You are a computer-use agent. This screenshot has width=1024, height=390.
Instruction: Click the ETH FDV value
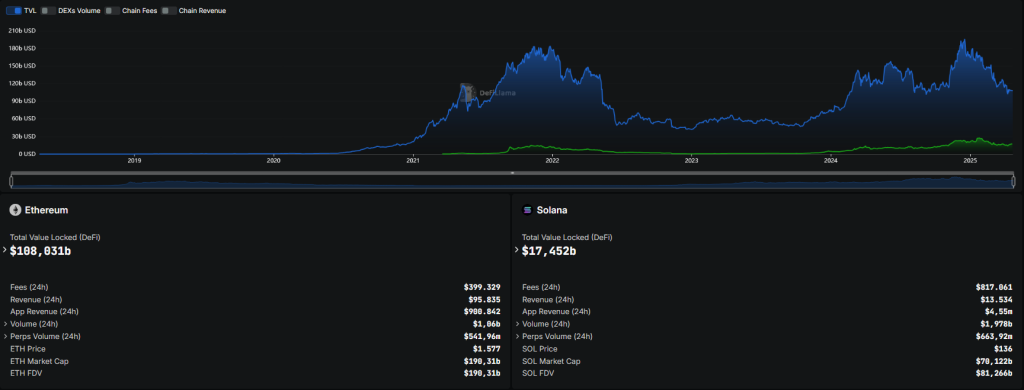click(482, 374)
